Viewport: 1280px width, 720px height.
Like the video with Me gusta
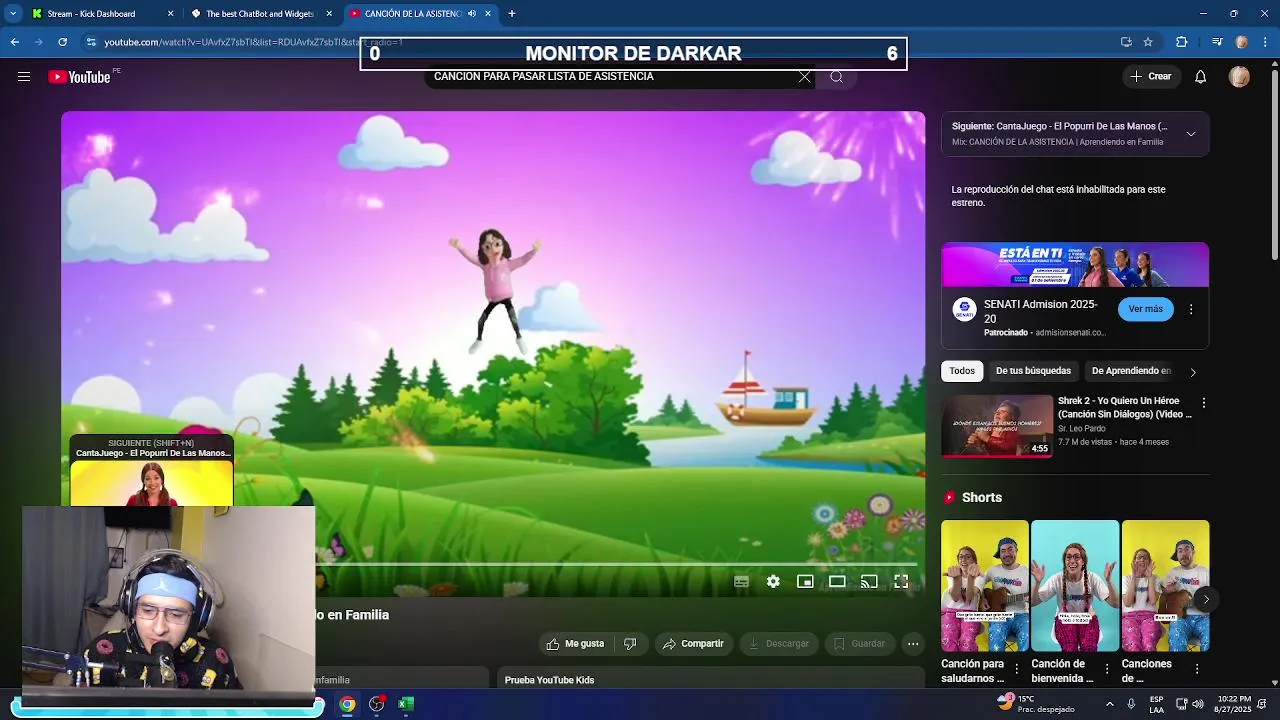click(575, 644)
